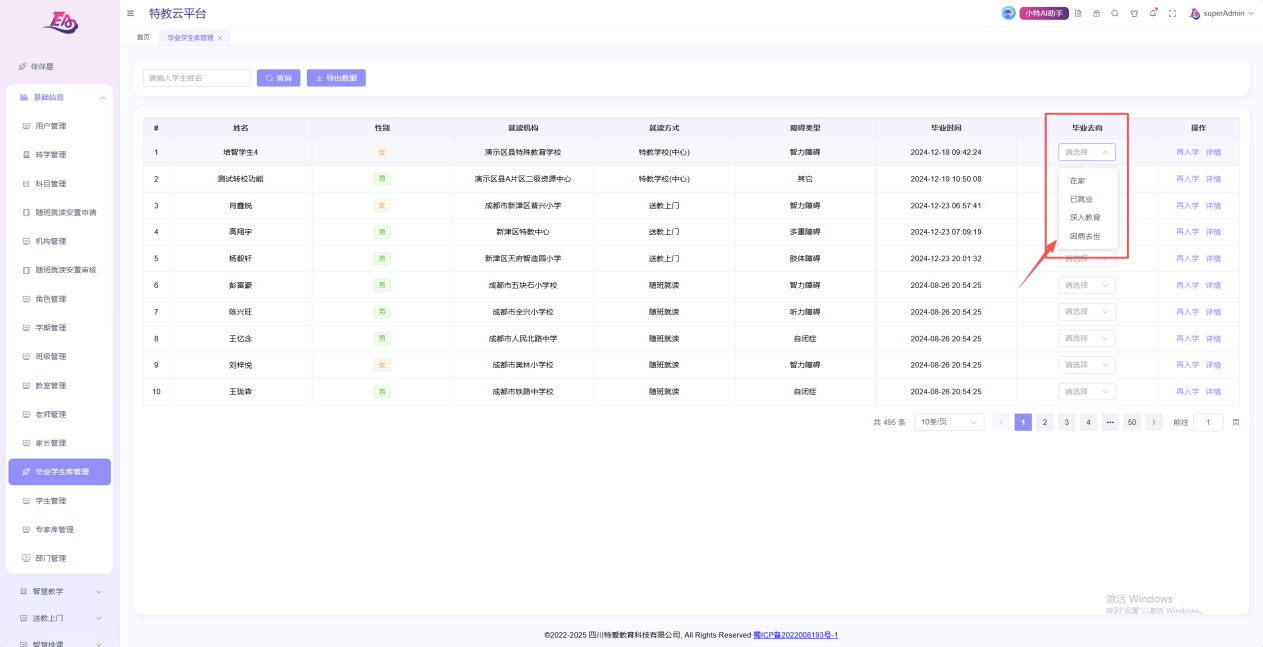Click the 随班就读安置审核 sidebar icon
The width and height of the screenshot is (1263, 647).
[x=26, y=270]
